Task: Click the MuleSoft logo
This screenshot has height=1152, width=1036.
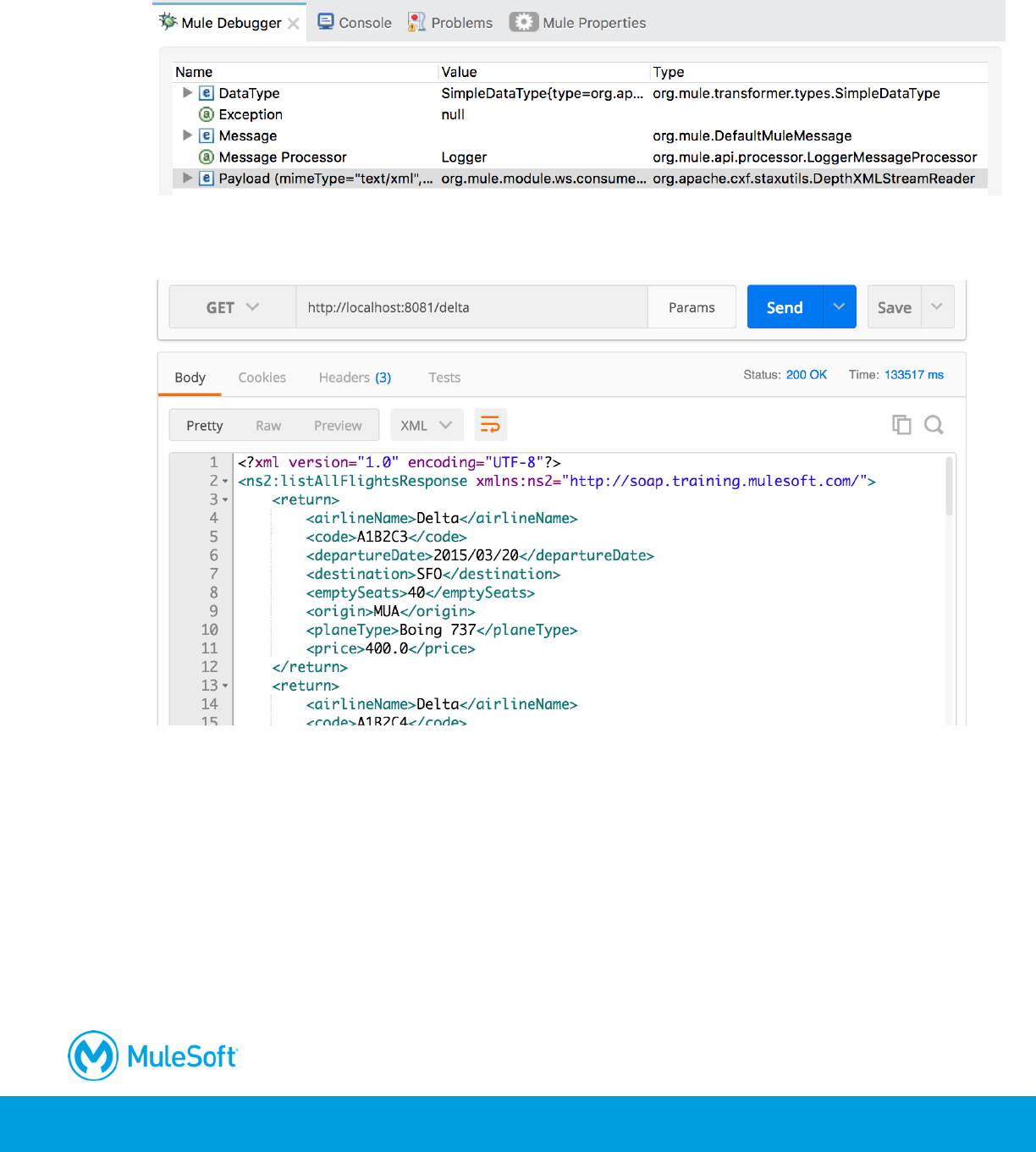Action: coord(153,1056)
